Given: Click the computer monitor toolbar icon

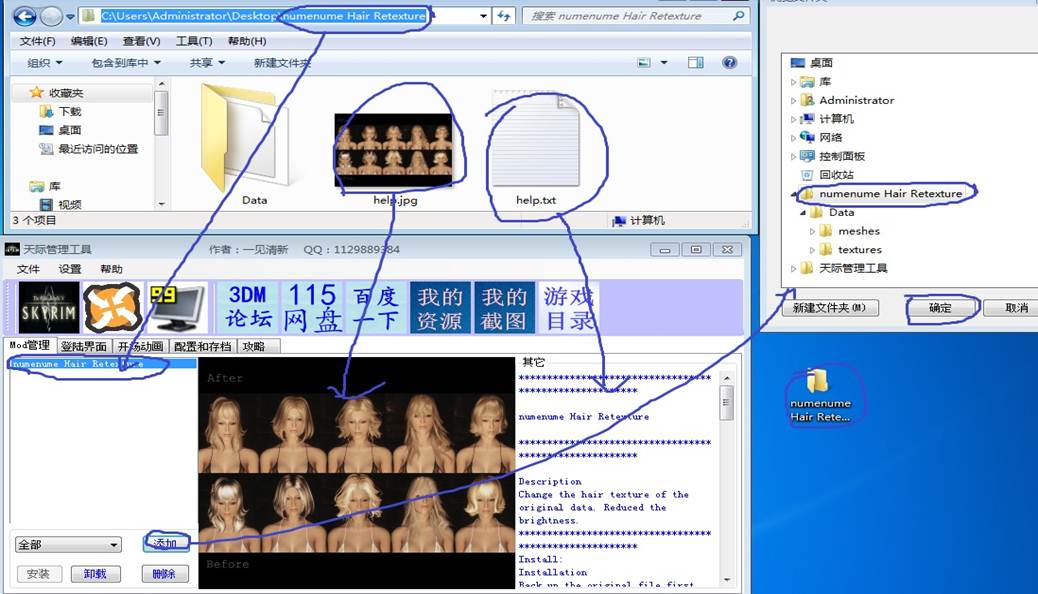Looking at the screenshot, I should point(176,307).
